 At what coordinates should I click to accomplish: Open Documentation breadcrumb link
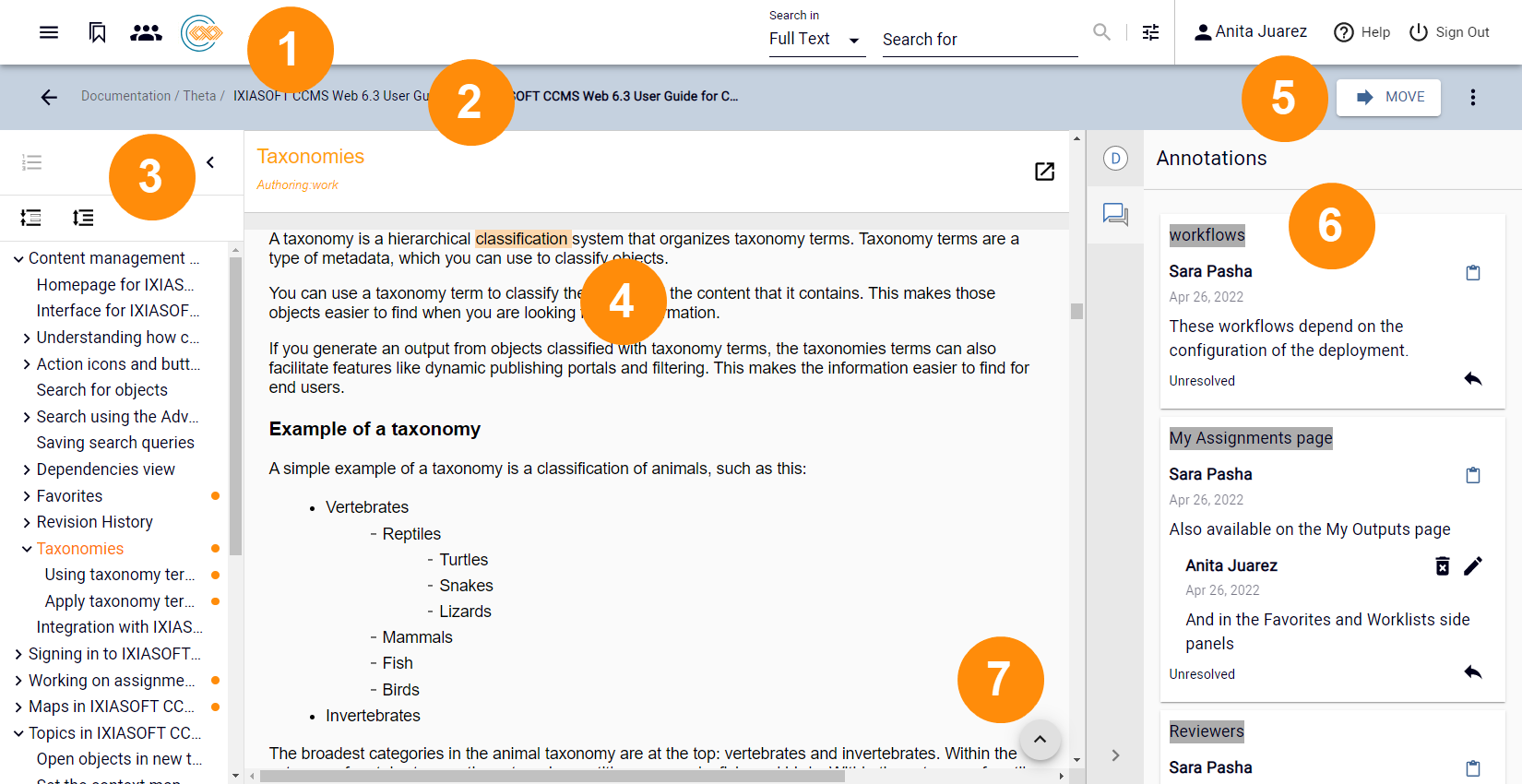pos(125,96)
